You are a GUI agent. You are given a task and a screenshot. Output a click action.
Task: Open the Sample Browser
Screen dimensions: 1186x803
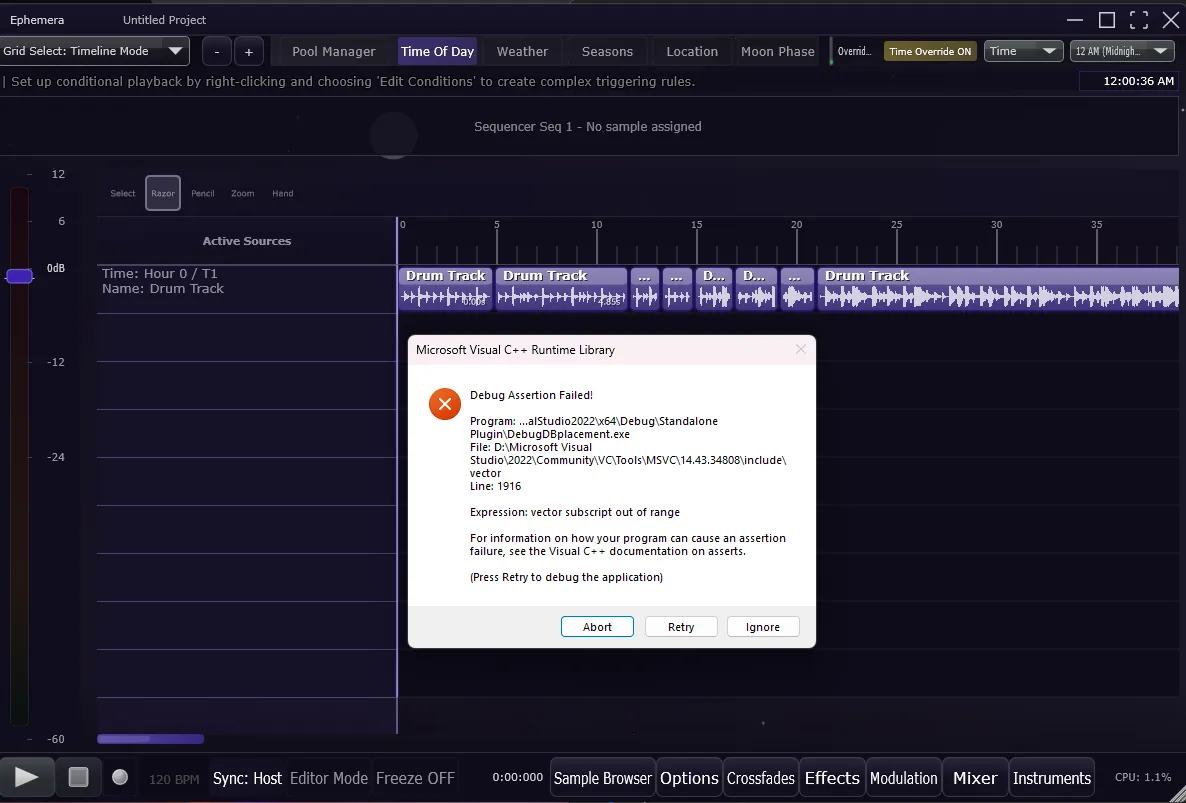point(602,777)
